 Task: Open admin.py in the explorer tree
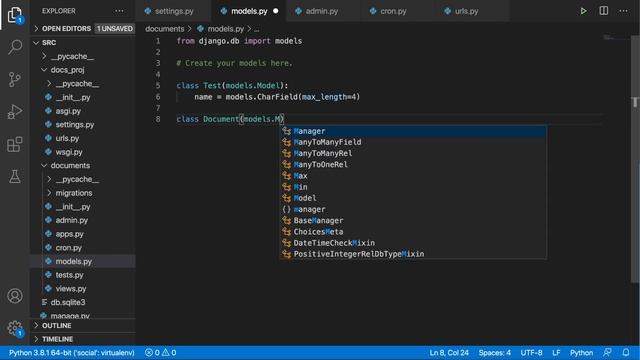71,220
